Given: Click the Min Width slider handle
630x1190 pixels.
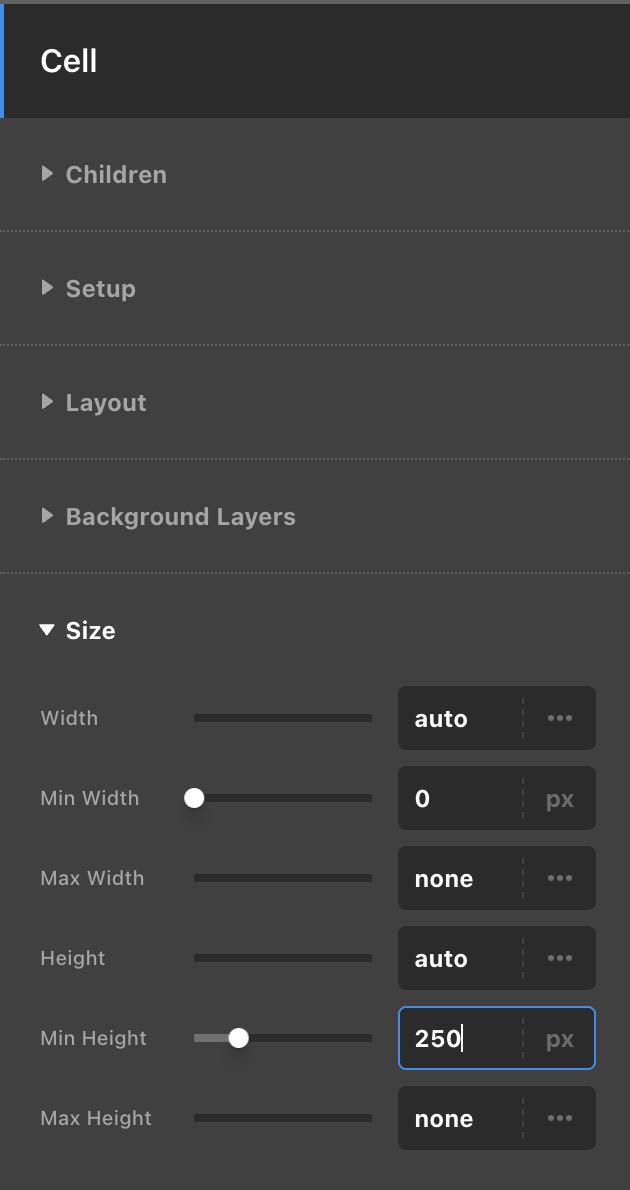Looking at the screenshot, I should click(195, 798).
